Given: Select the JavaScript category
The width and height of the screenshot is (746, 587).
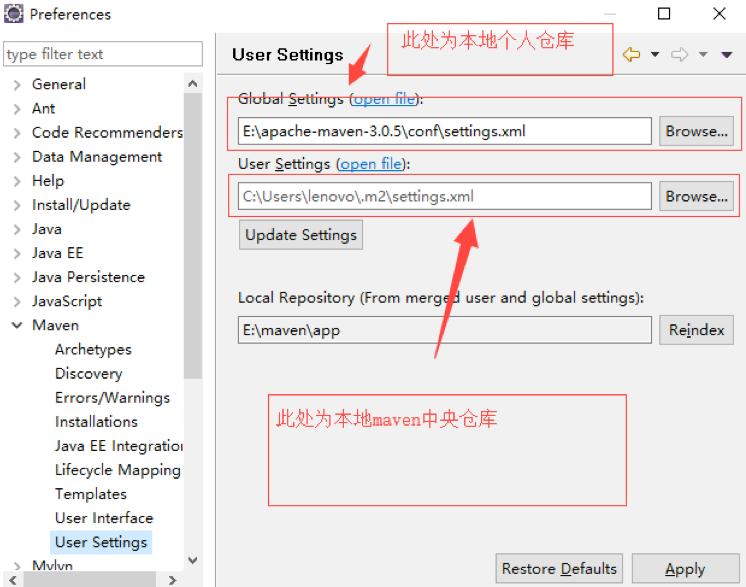Looking at the screenshot, I should tap(67, 302).
